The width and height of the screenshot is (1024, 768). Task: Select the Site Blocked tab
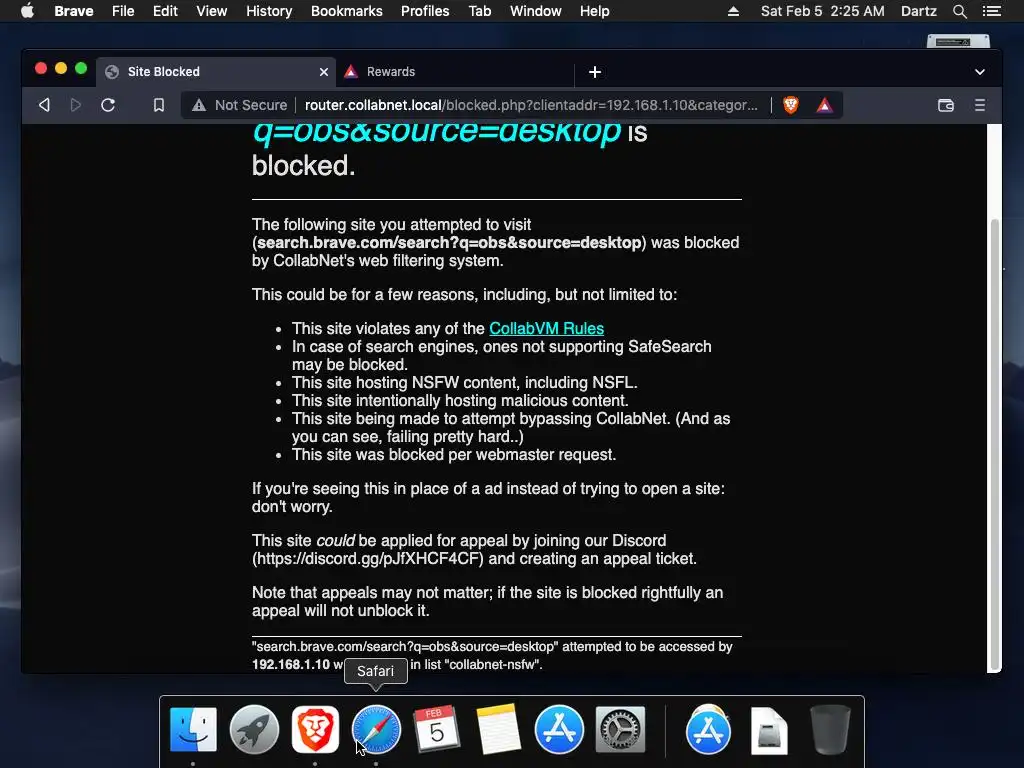(x=216, y=72)
